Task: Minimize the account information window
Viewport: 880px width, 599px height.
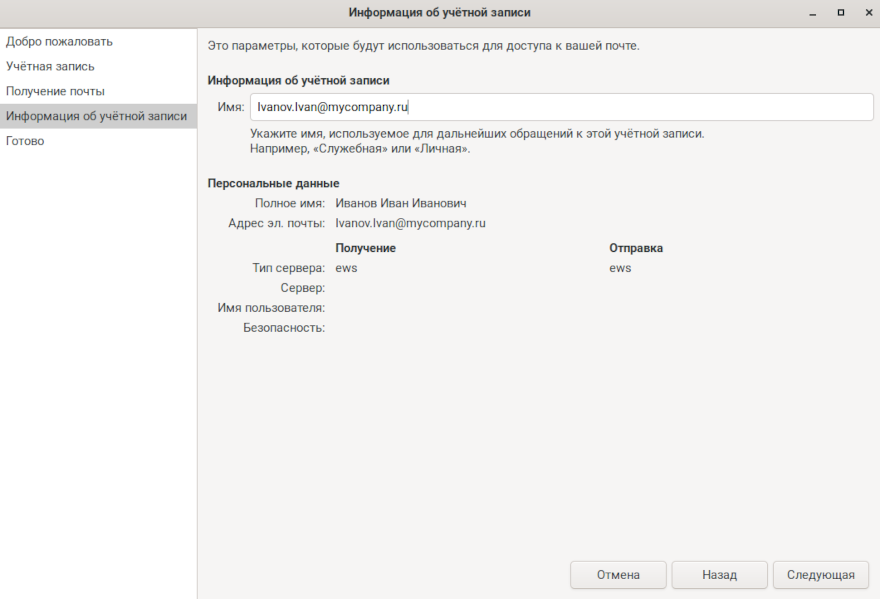Action: coord(812,12)
